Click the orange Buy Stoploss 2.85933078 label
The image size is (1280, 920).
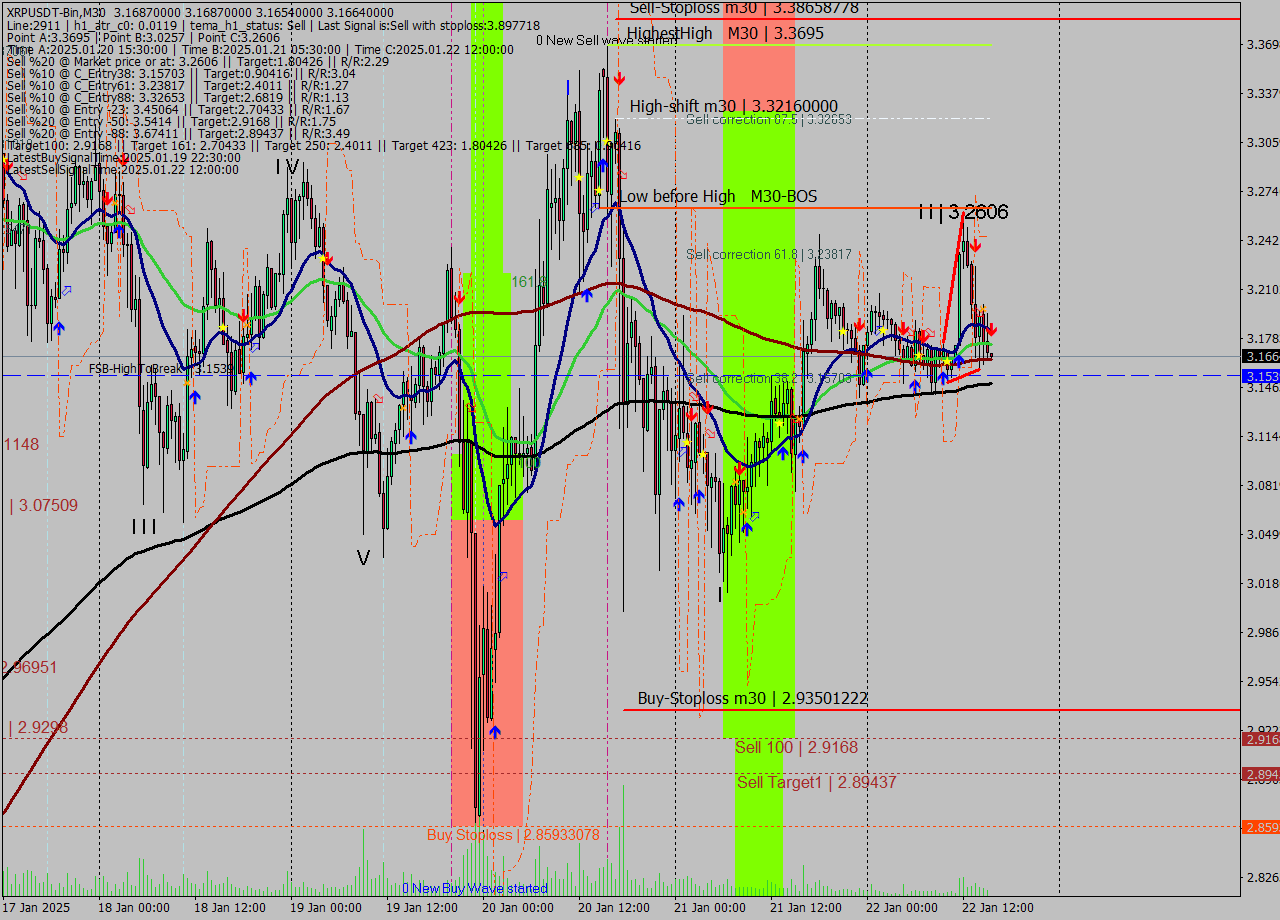click(x=513, y=835)
